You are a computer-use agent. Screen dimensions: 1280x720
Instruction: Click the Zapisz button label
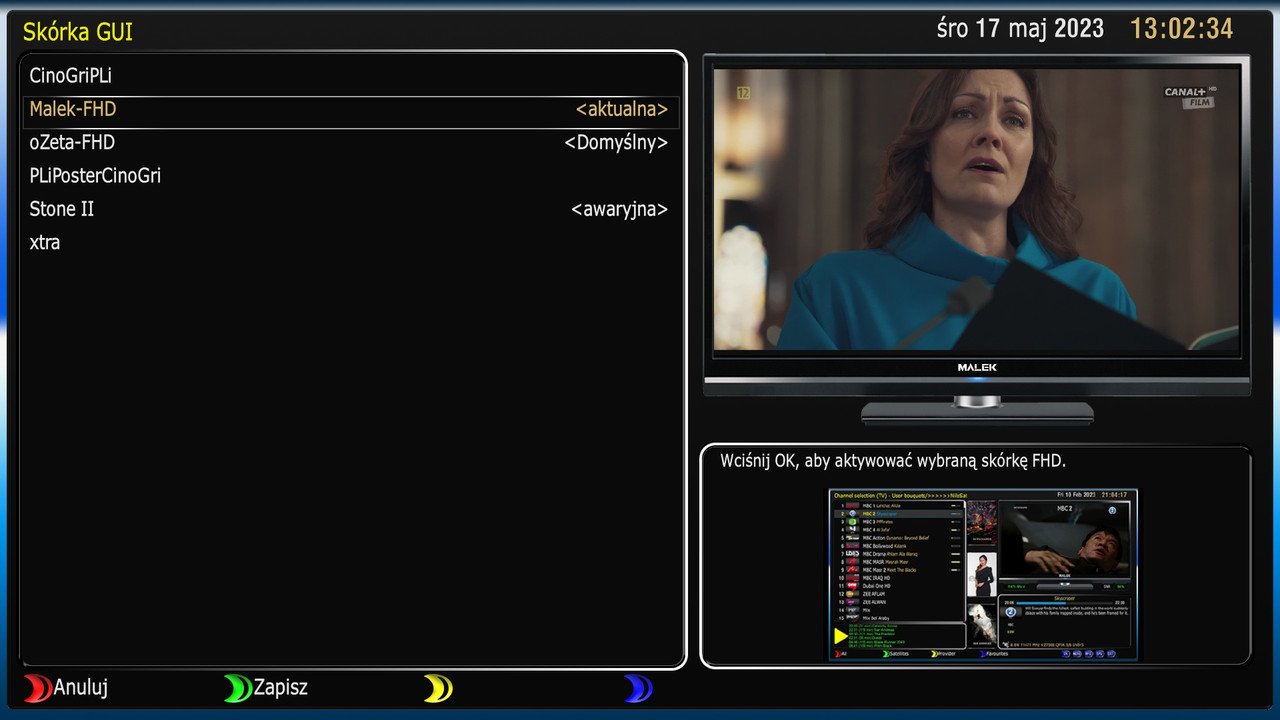tap(281, 688)
